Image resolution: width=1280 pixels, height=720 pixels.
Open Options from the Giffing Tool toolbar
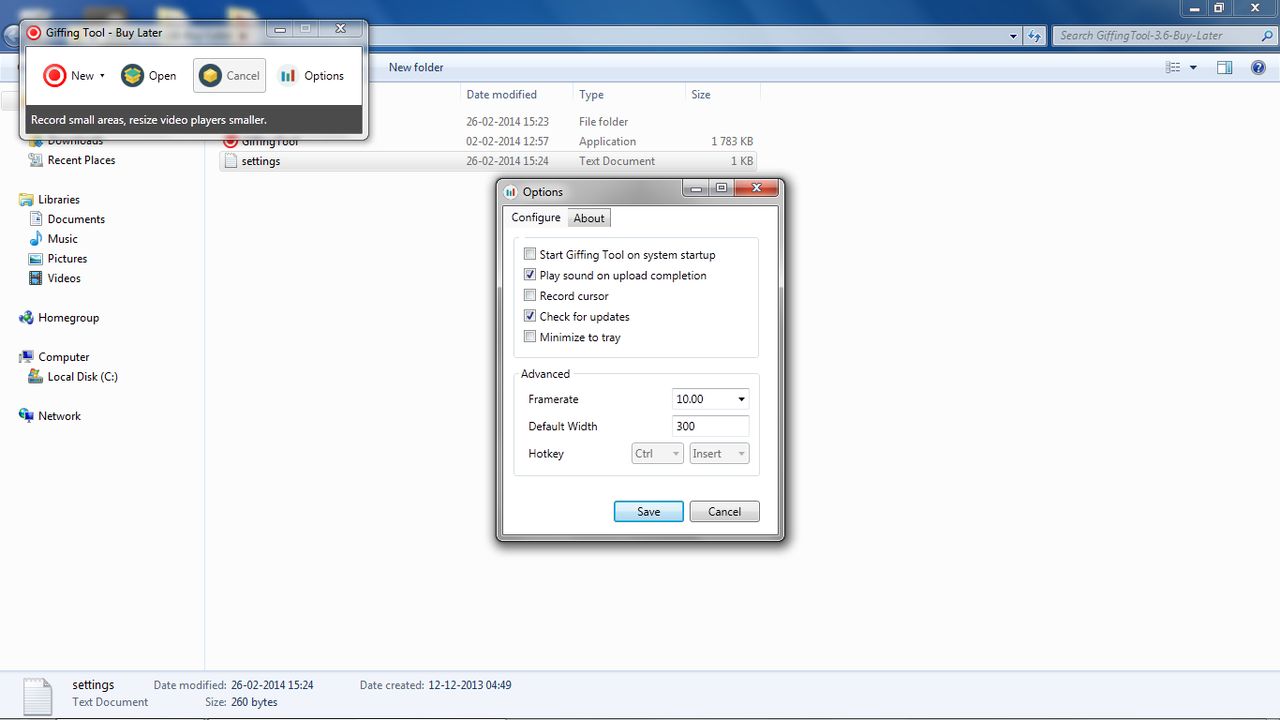pyautogui.click(x=310, y=76)
